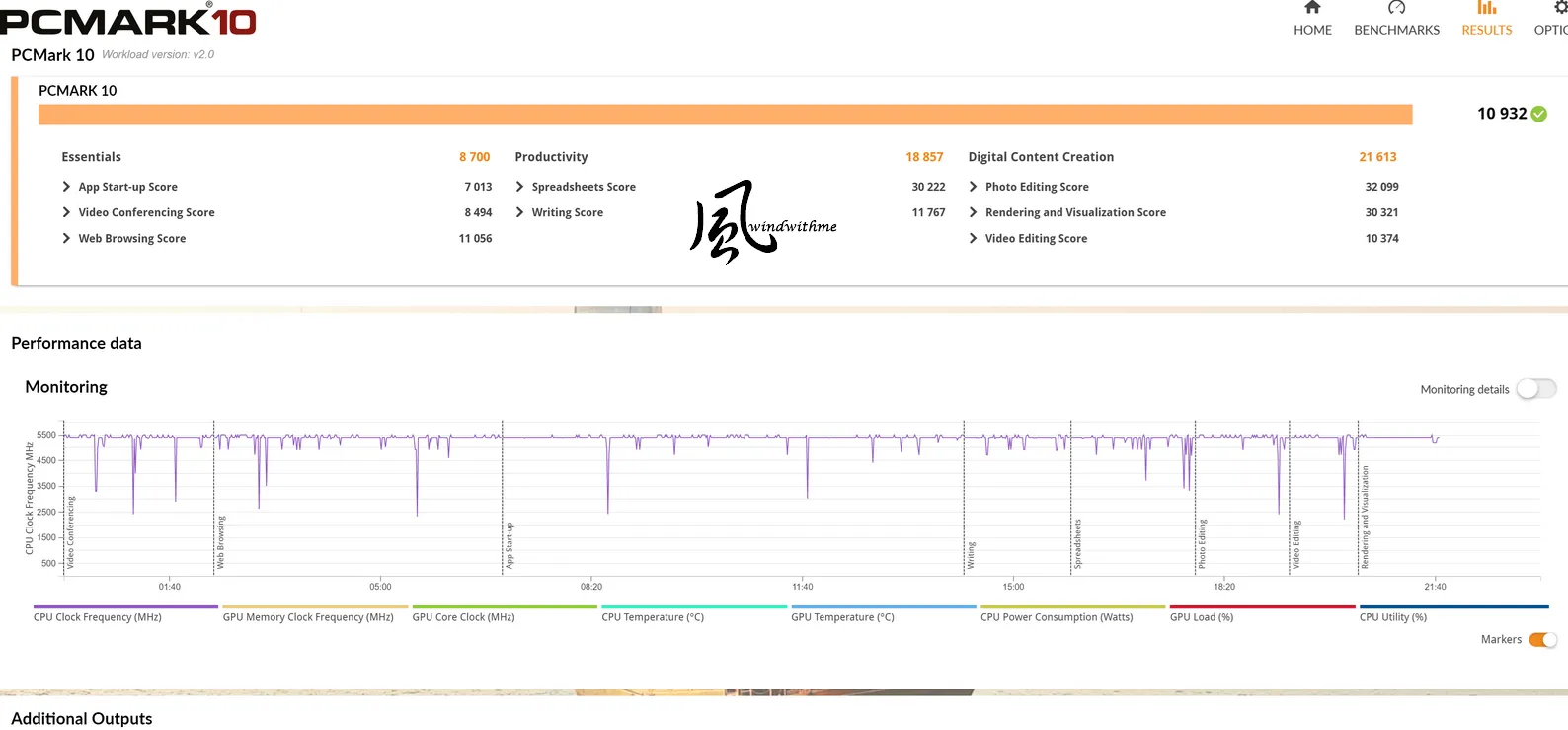The image size is (1568, 730).
Task: Click the Rendering and Visualization timeline marker
Action: 1365,518
